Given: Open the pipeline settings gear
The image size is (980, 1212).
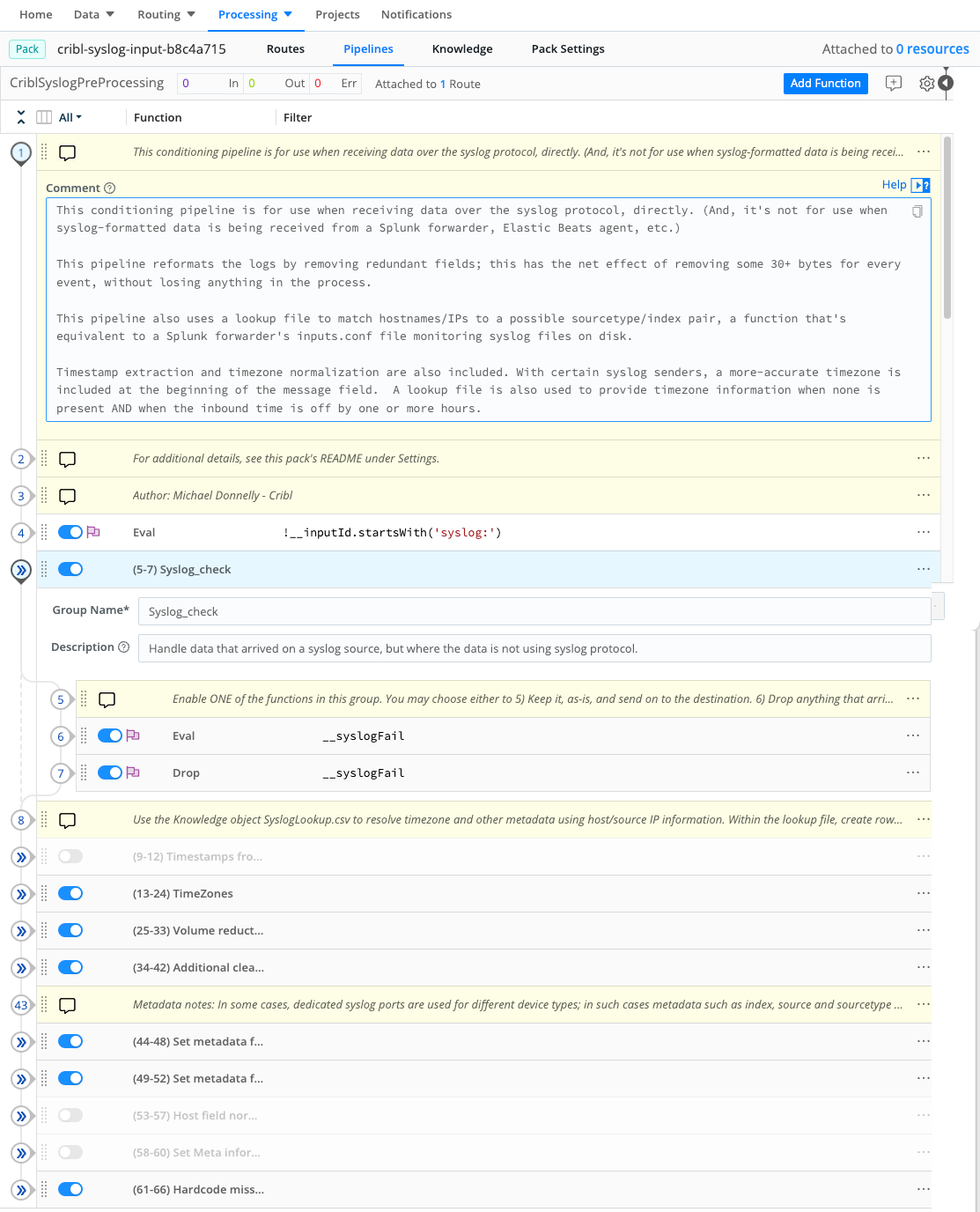Looking at the screenshot, I should (x=926, y=84).
